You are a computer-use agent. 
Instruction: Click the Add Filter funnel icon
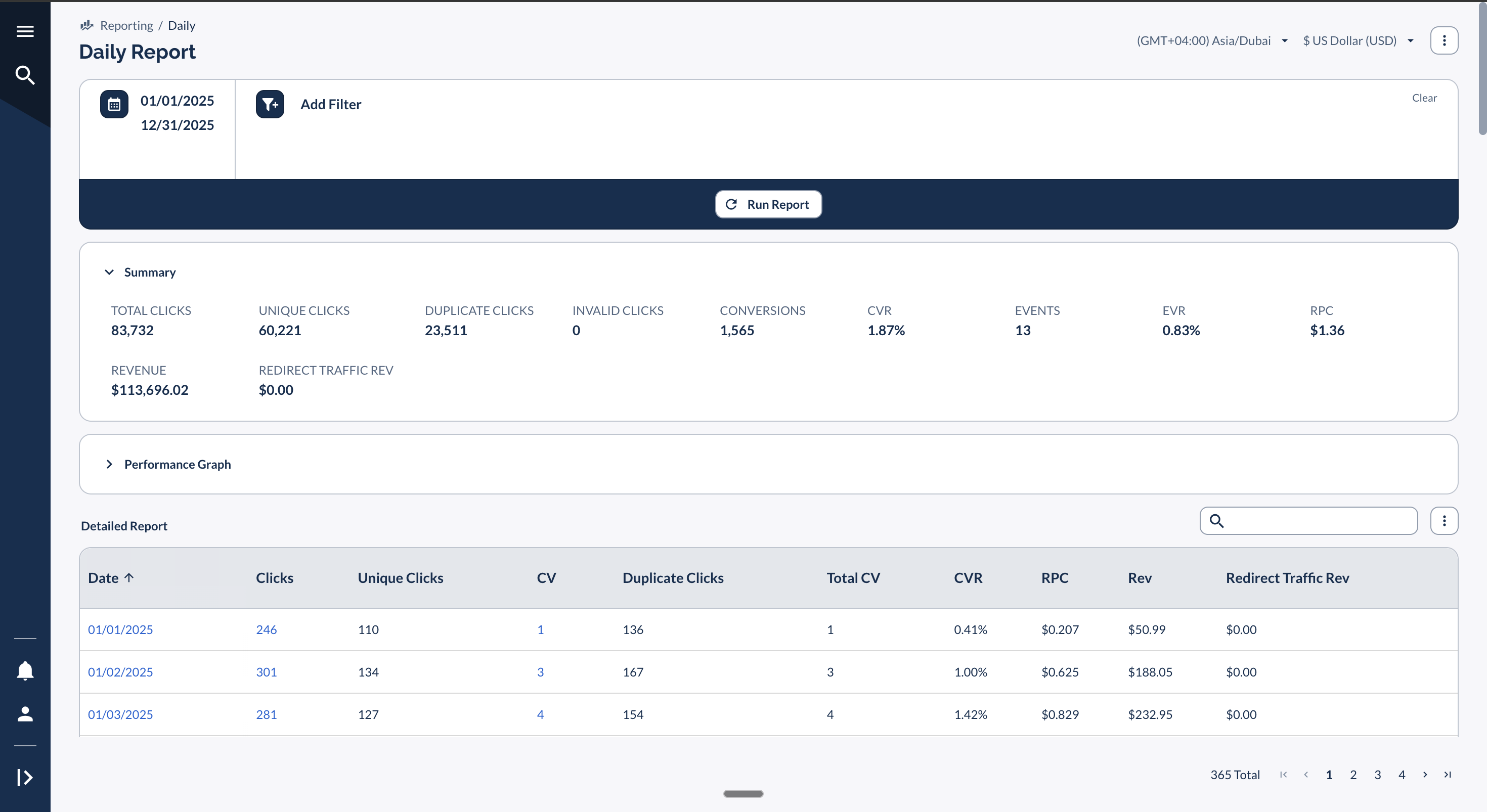pos(269,104)
